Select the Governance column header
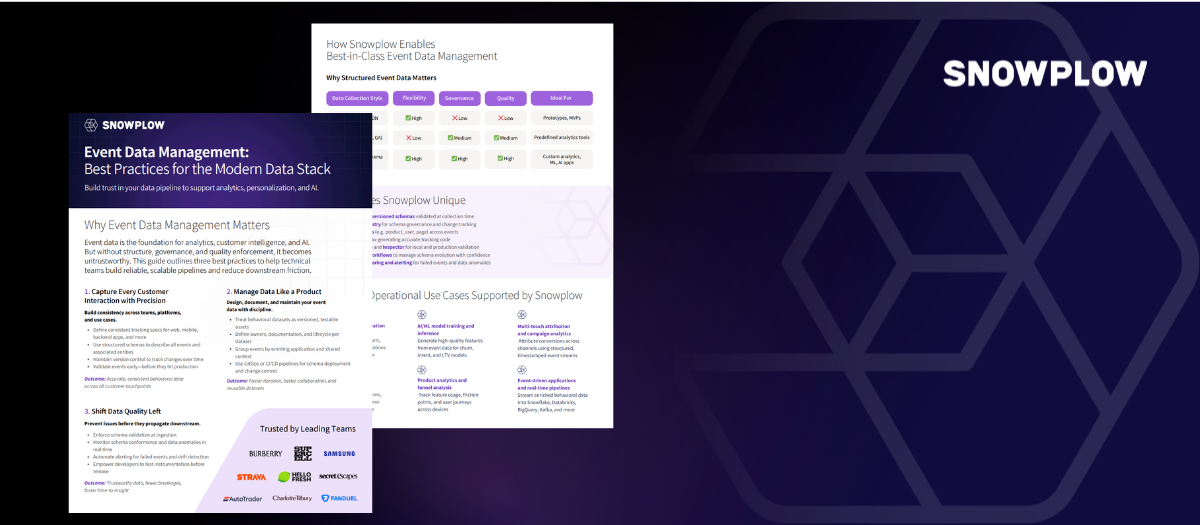 tap(460, 98)
